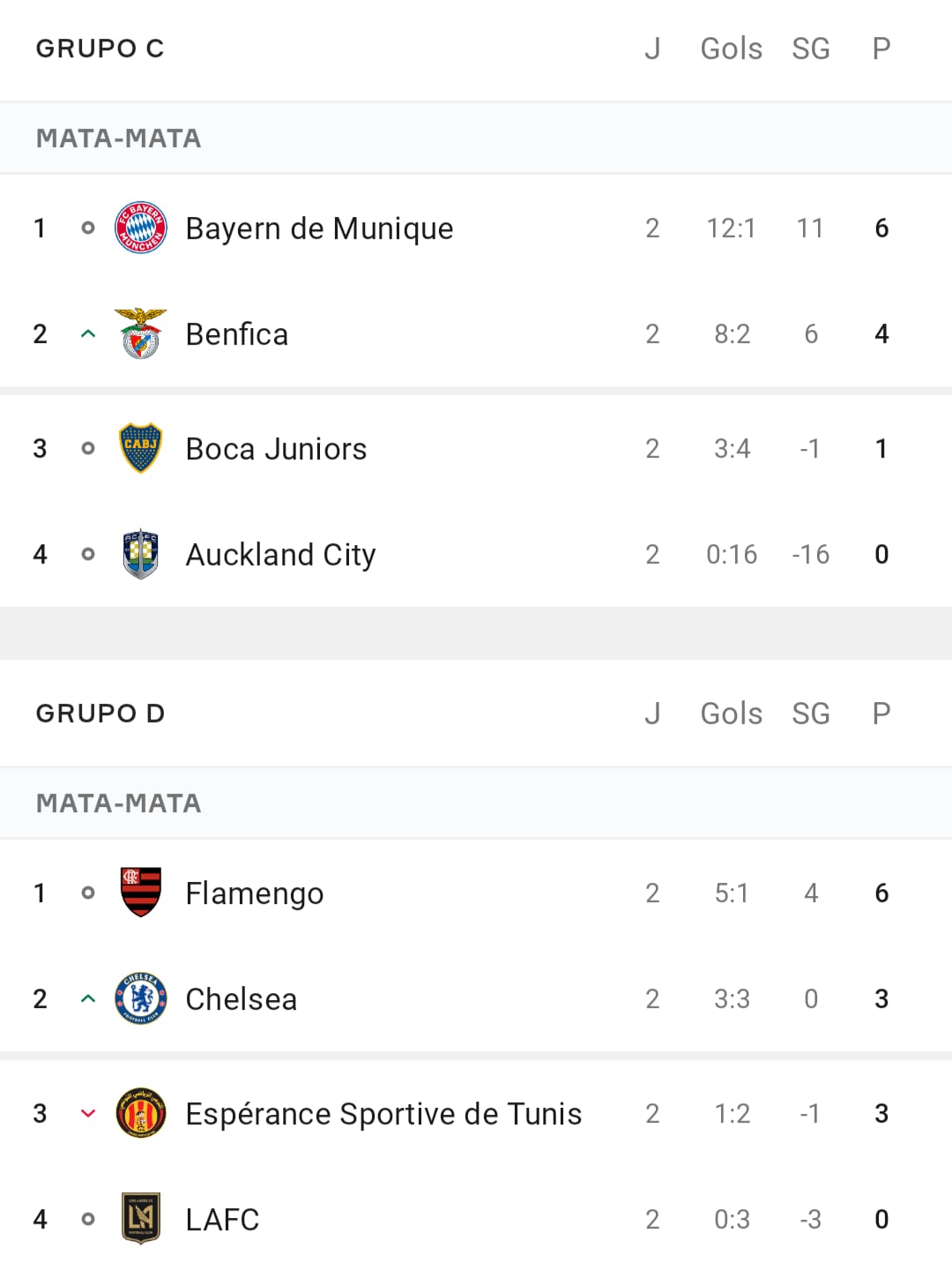Tap the Gols column header in Grupo C
The image size is (952, 1270).
pyautogui.click(x=732, y=49)
